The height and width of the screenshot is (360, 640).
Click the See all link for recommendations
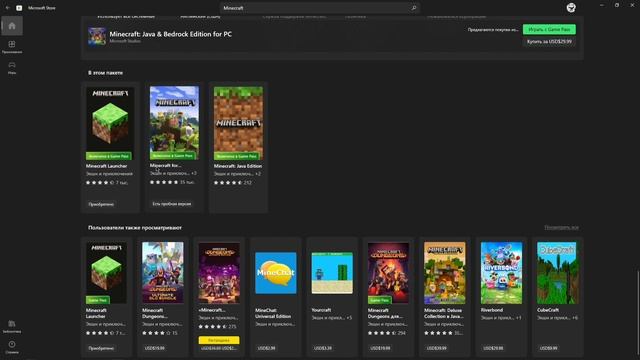point(561,227)
